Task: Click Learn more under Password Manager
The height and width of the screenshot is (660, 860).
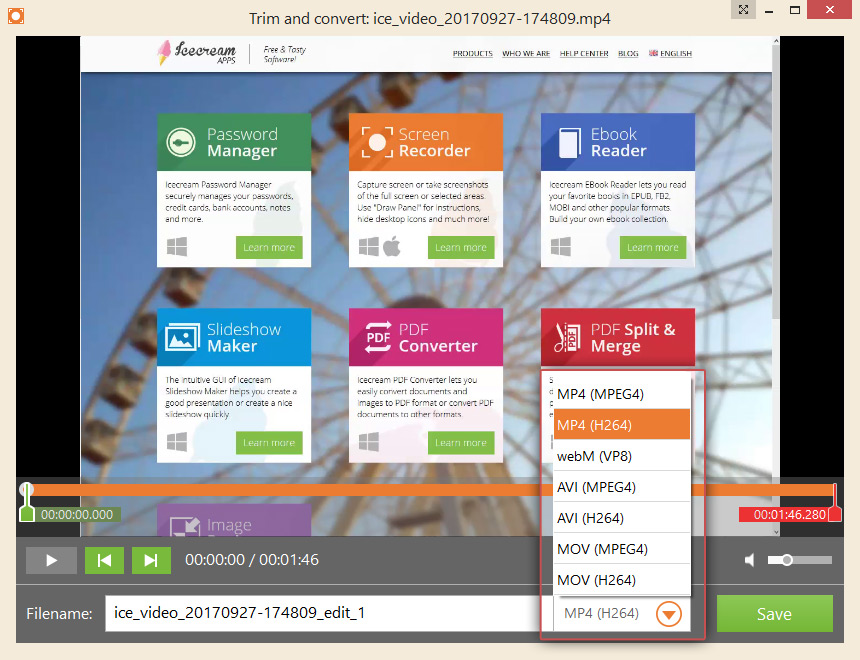Action: pyautogui.click(x=269, y=247)
